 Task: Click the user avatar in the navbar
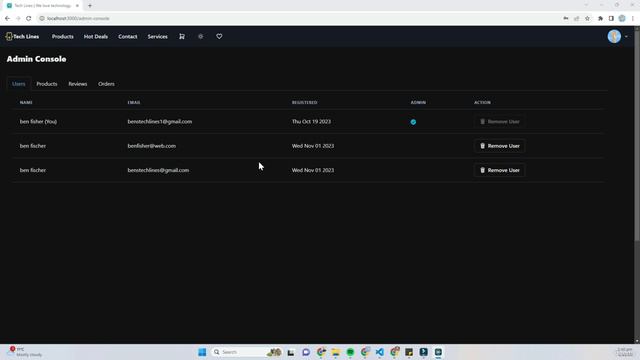coord(614,36)
